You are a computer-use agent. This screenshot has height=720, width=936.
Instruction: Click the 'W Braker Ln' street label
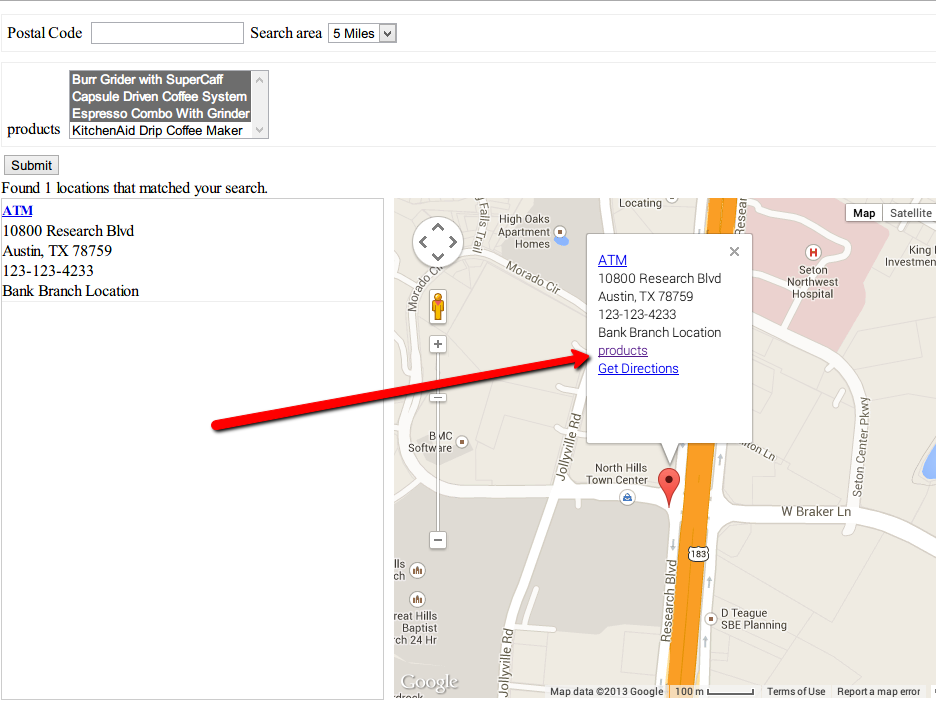(816, 512)
